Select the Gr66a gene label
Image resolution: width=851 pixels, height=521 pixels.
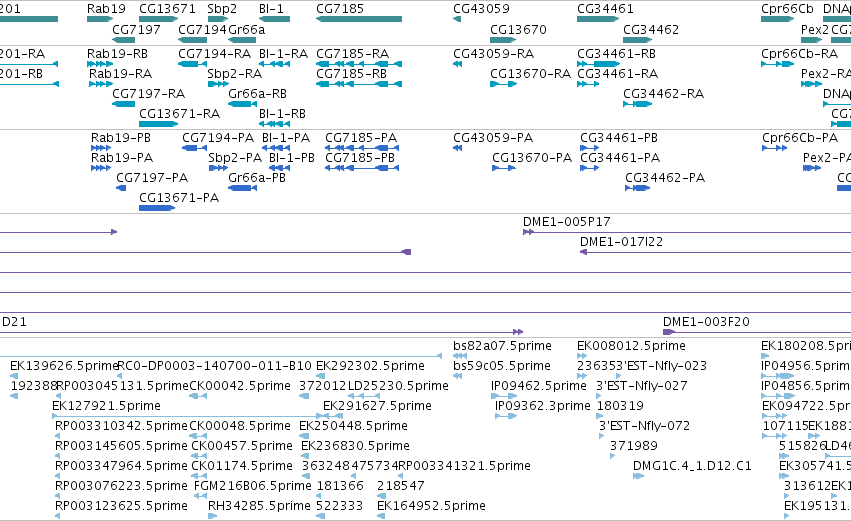tap(246, 29)
